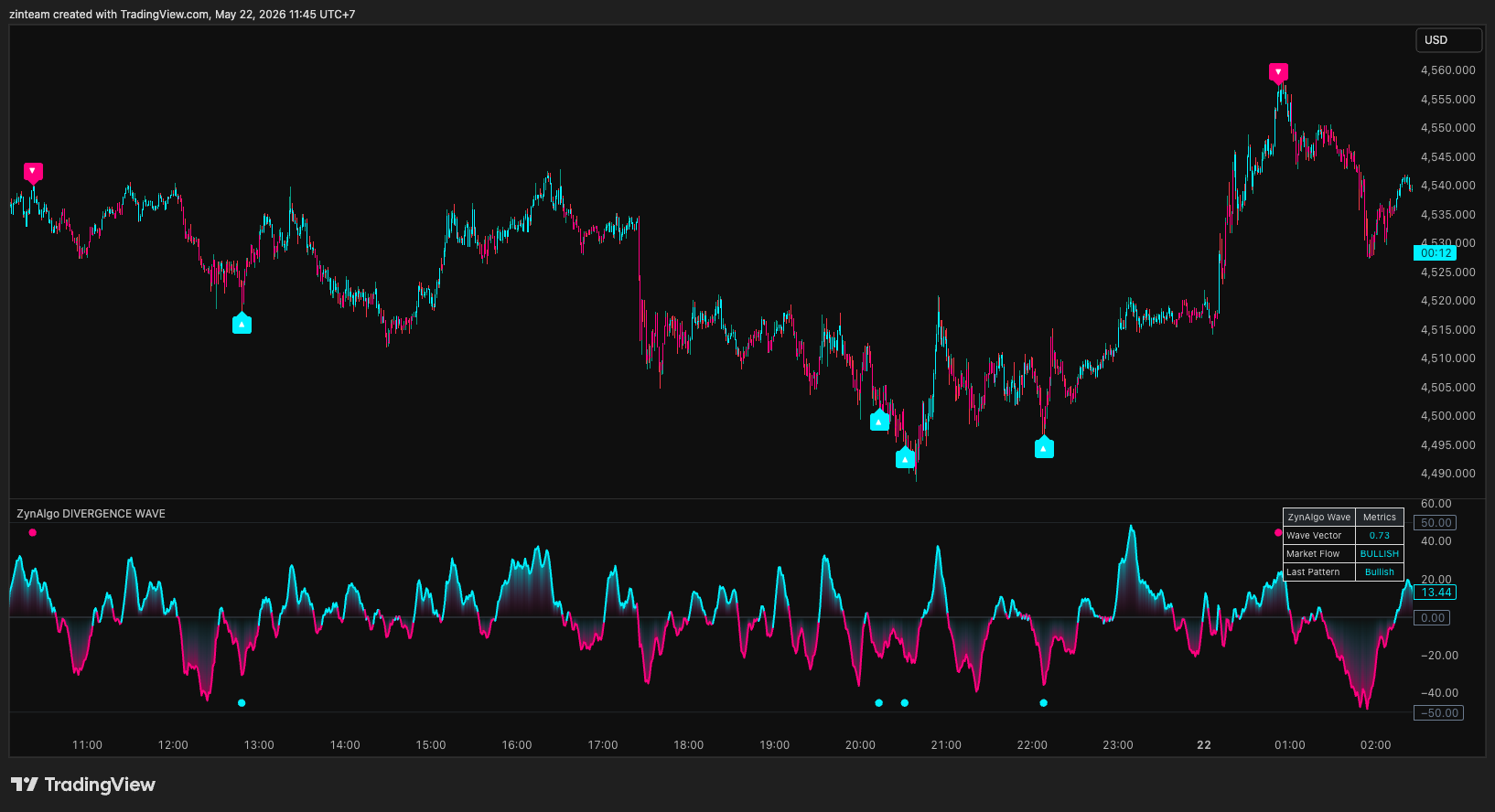The width and height of the screenshot is (1495, 812).
Task: Click the TradingView logo
Action: point(83,785)
